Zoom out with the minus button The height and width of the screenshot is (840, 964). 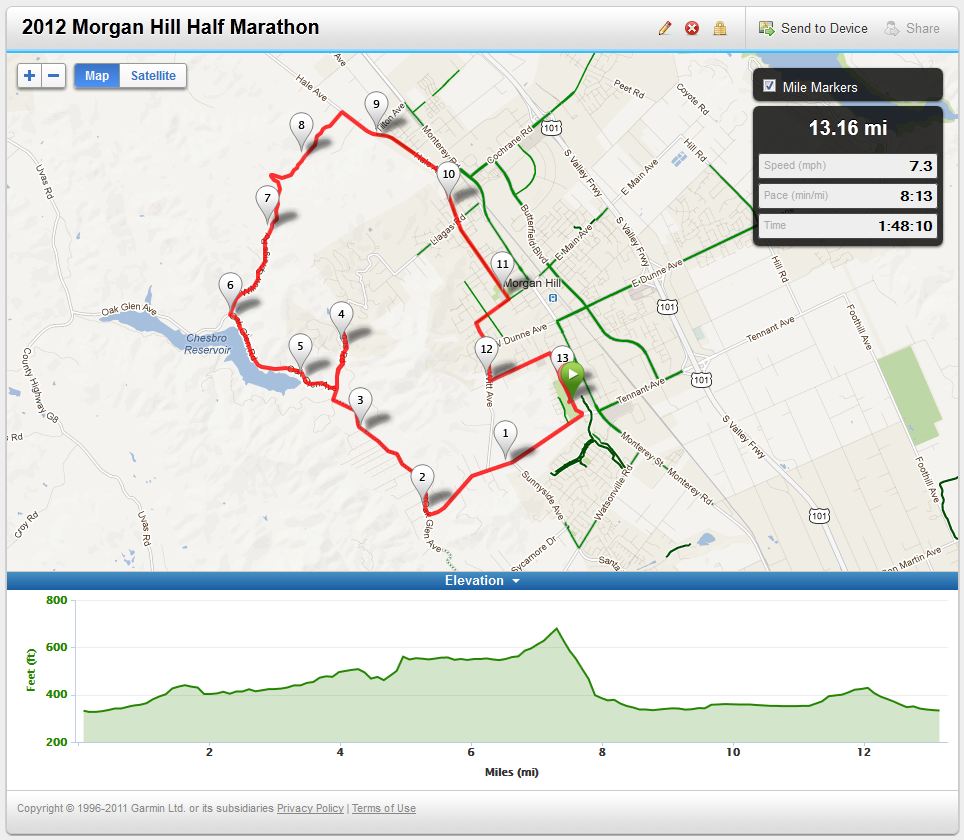(54, 76)
